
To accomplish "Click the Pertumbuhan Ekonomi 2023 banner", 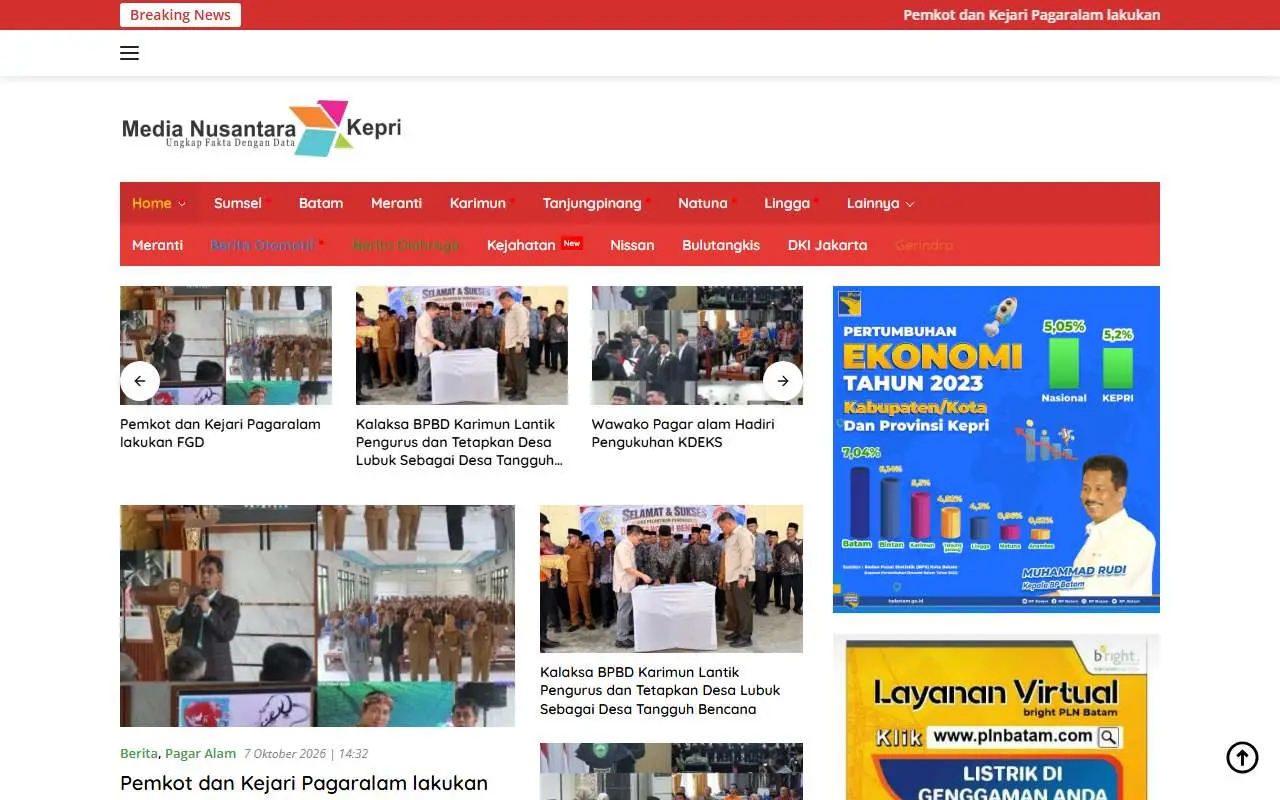I will point(996,449).
